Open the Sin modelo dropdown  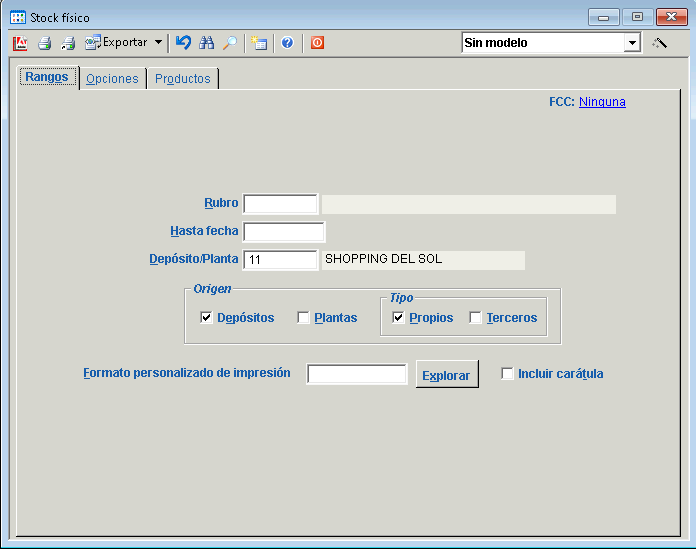(632, 43)
